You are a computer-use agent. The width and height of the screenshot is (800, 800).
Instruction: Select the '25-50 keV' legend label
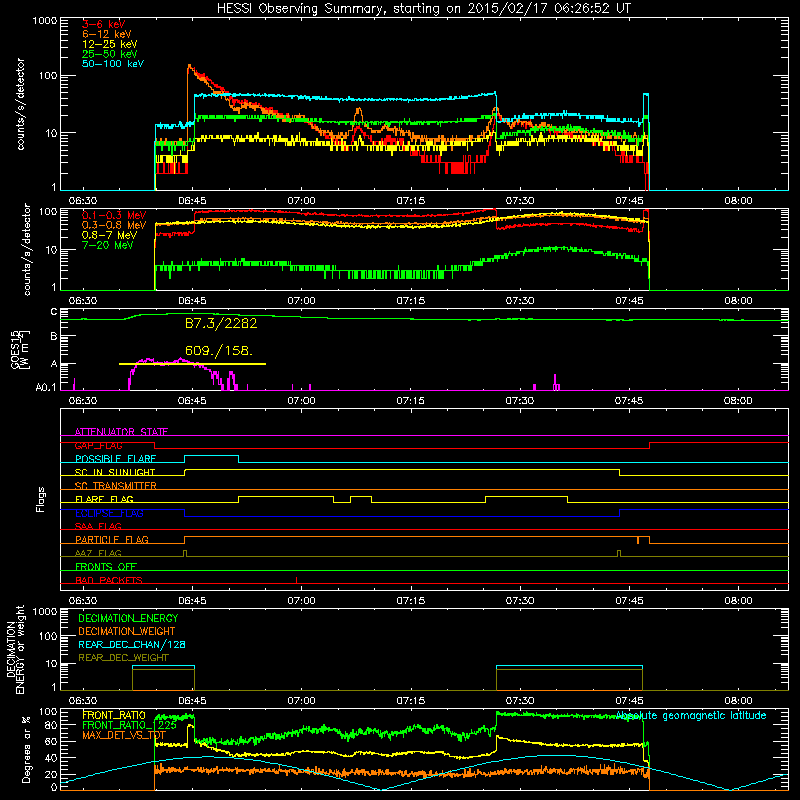click(110, 54)
